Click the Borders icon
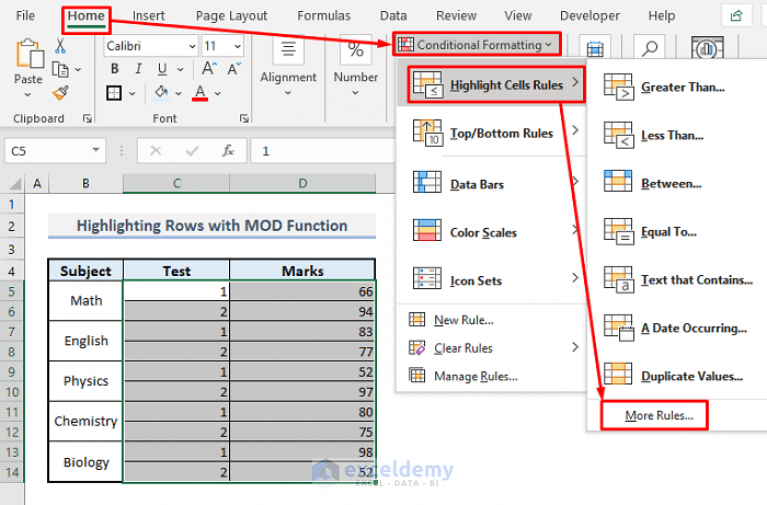 [x=114, y=92]
